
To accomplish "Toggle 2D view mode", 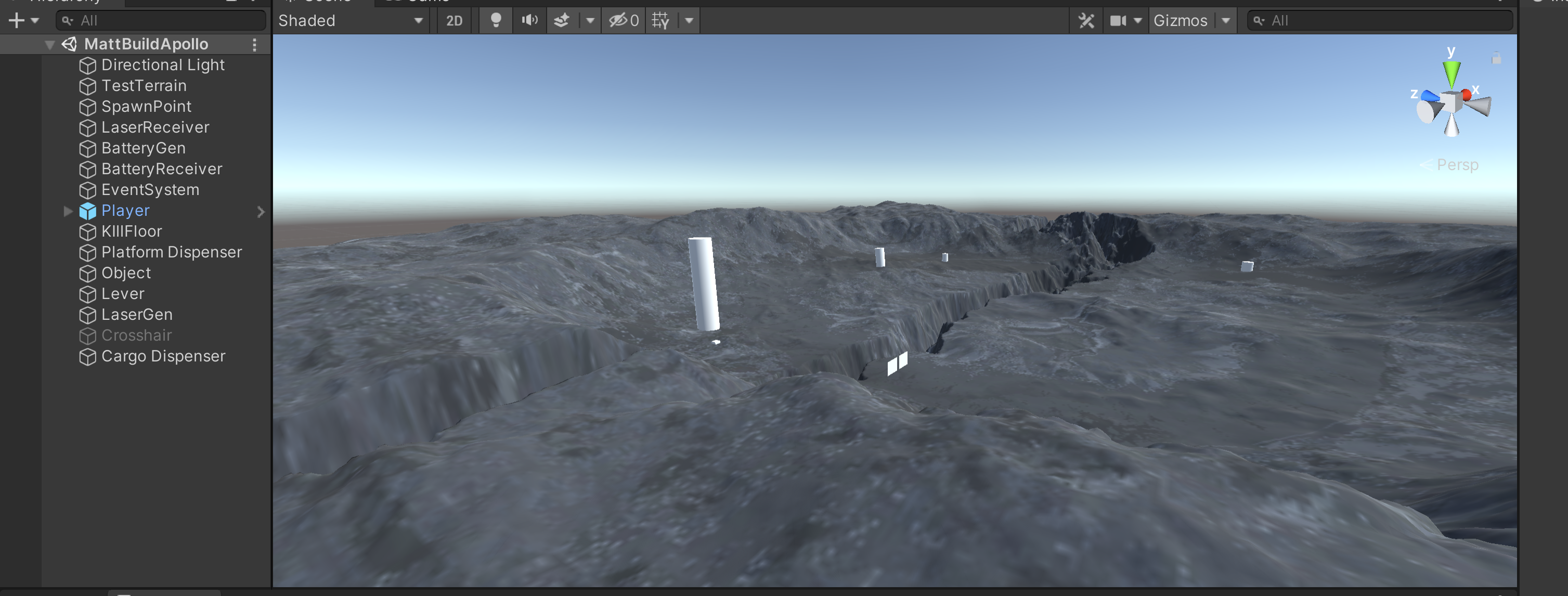I will [454, 21].
